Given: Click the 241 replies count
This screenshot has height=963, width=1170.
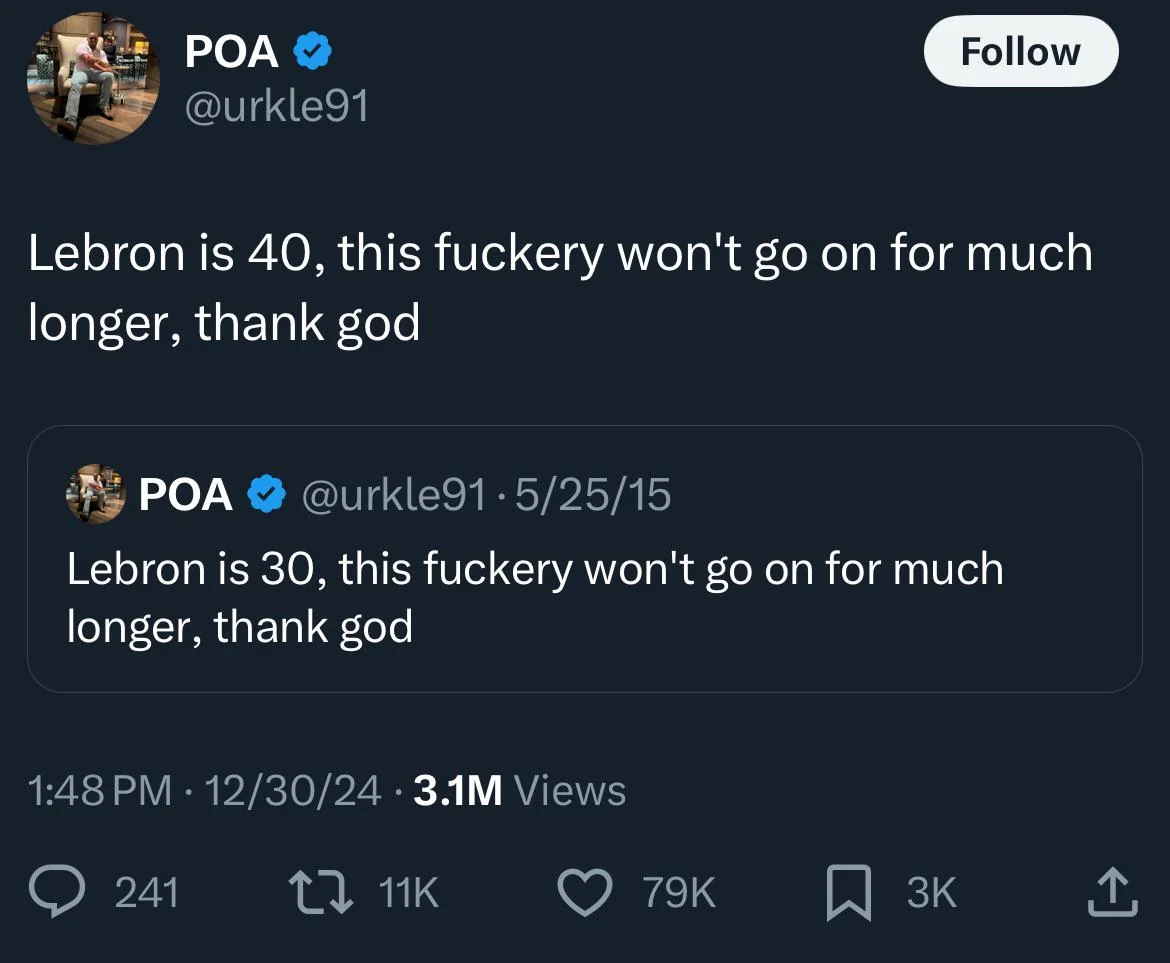Looking at the screenshot, I should tap(147, 892).
